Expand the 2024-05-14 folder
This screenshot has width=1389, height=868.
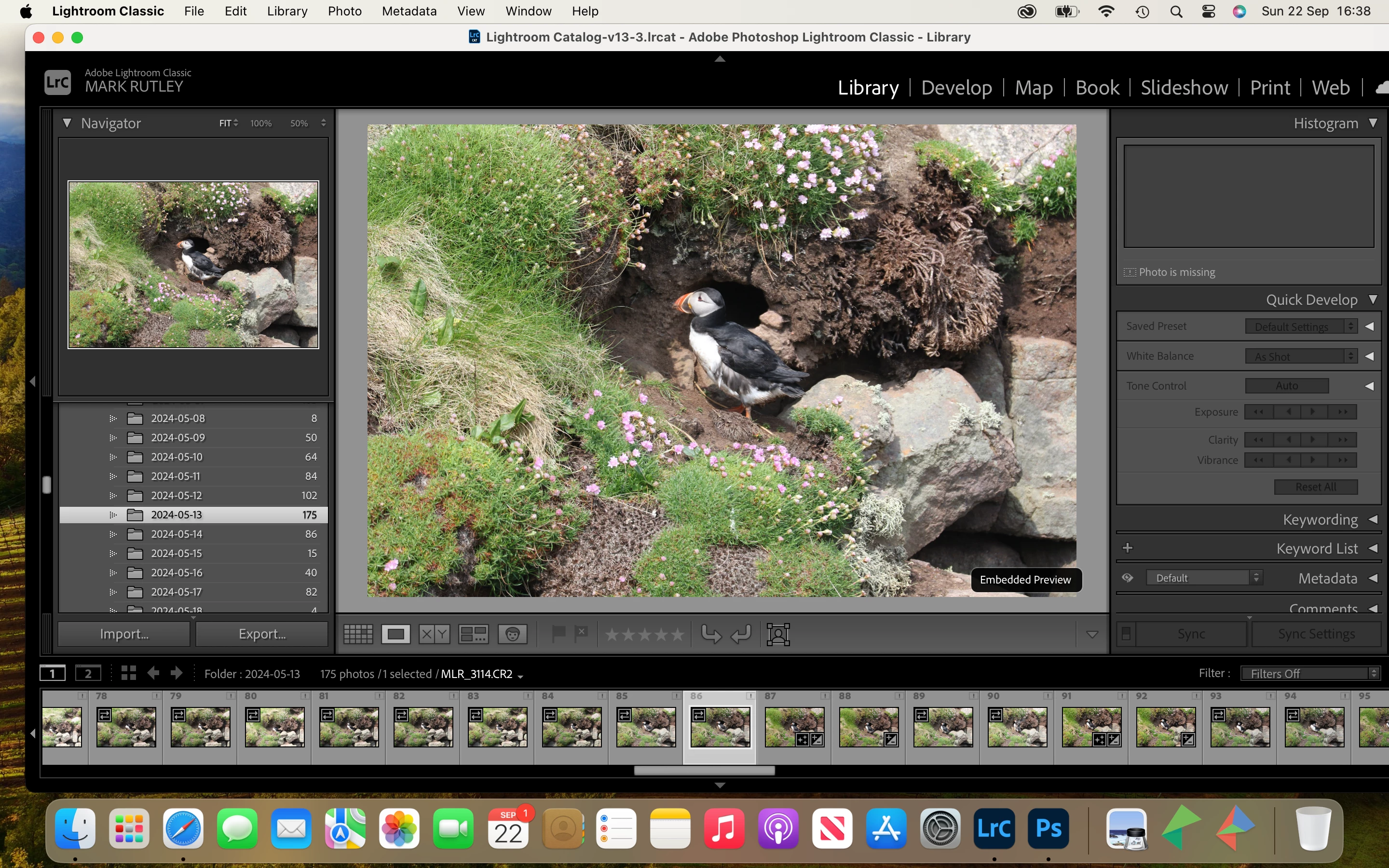point(113,534)
